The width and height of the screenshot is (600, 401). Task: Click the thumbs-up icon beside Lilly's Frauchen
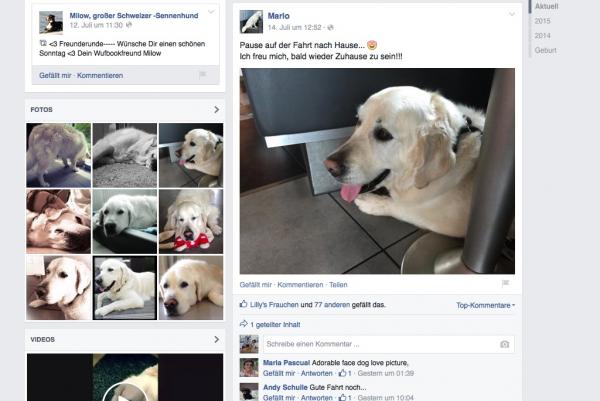click(x=243, y=304)
